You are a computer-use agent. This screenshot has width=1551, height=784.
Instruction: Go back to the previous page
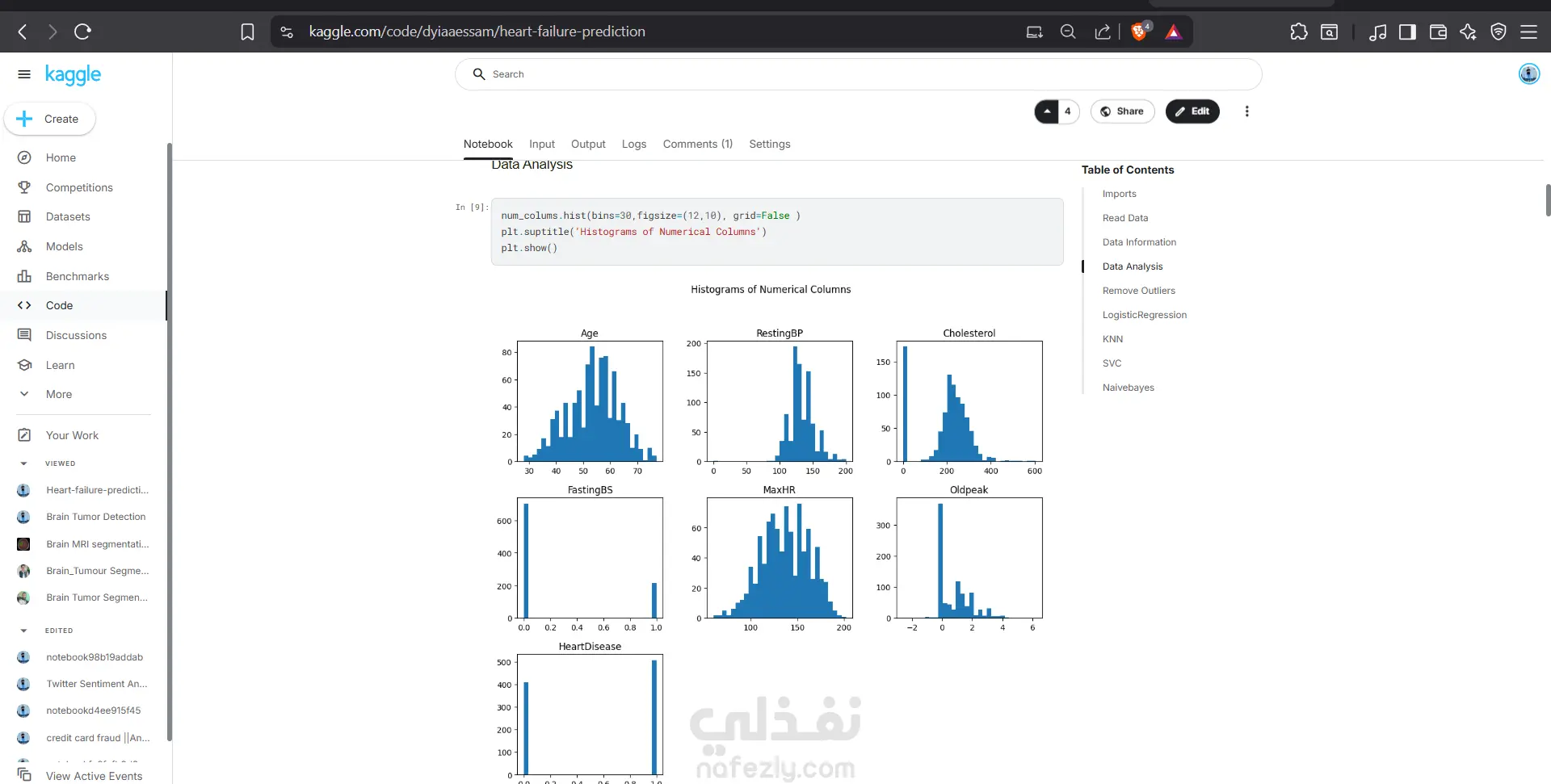[x=23, y=31]
